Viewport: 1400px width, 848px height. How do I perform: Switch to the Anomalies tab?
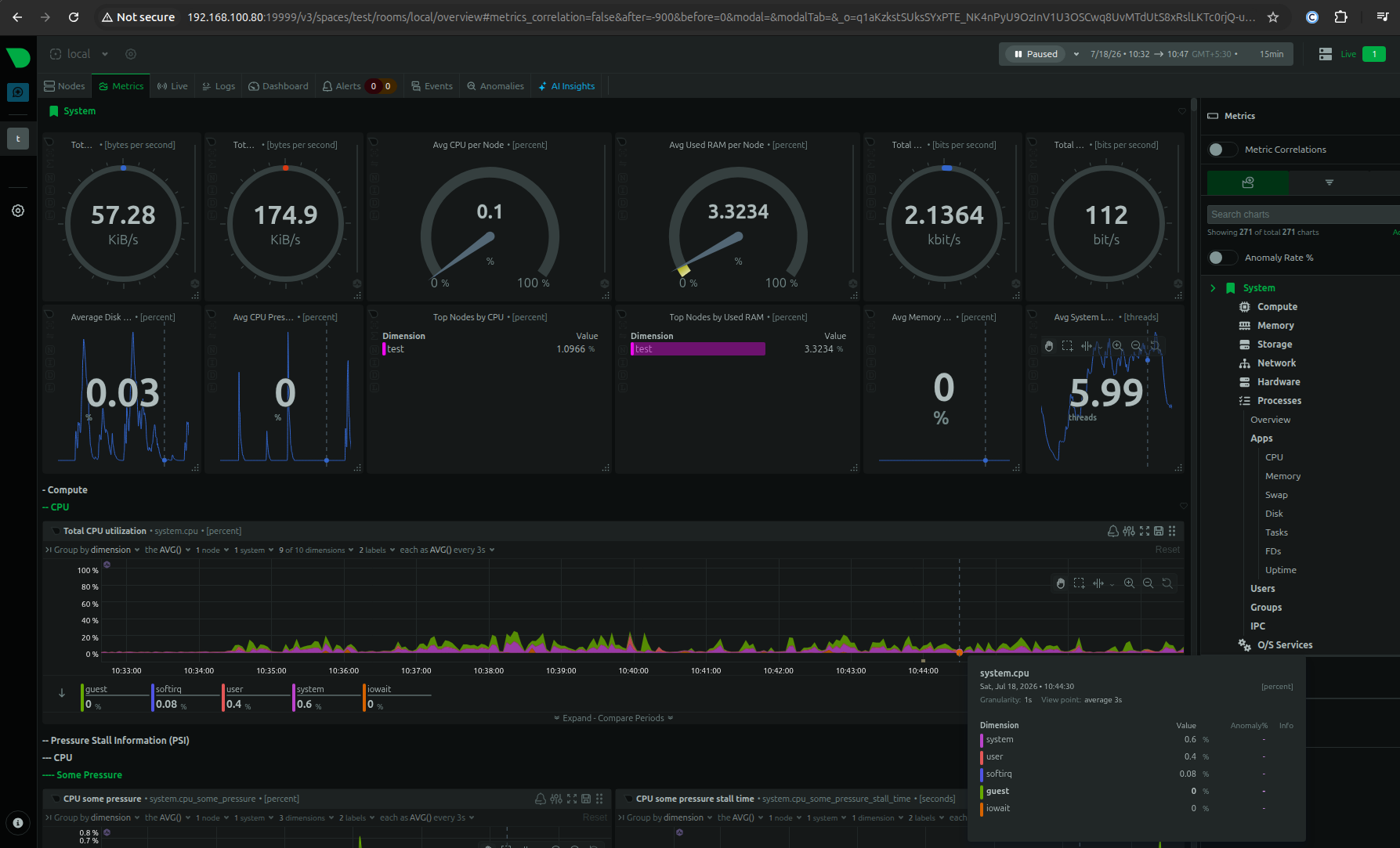coord(495,86)
